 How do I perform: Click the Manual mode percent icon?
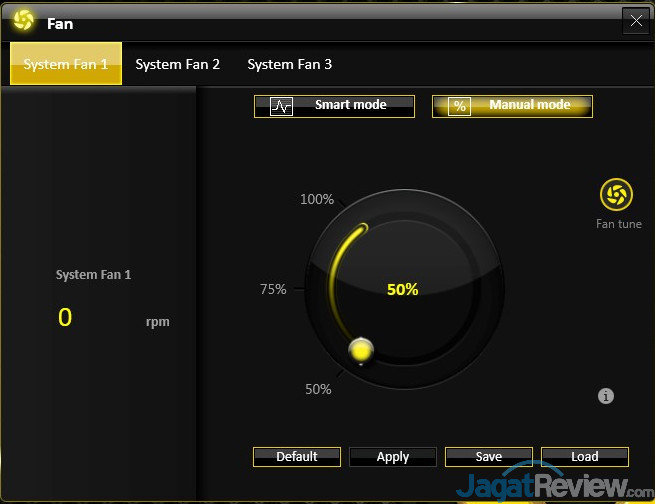coord(460,106)
